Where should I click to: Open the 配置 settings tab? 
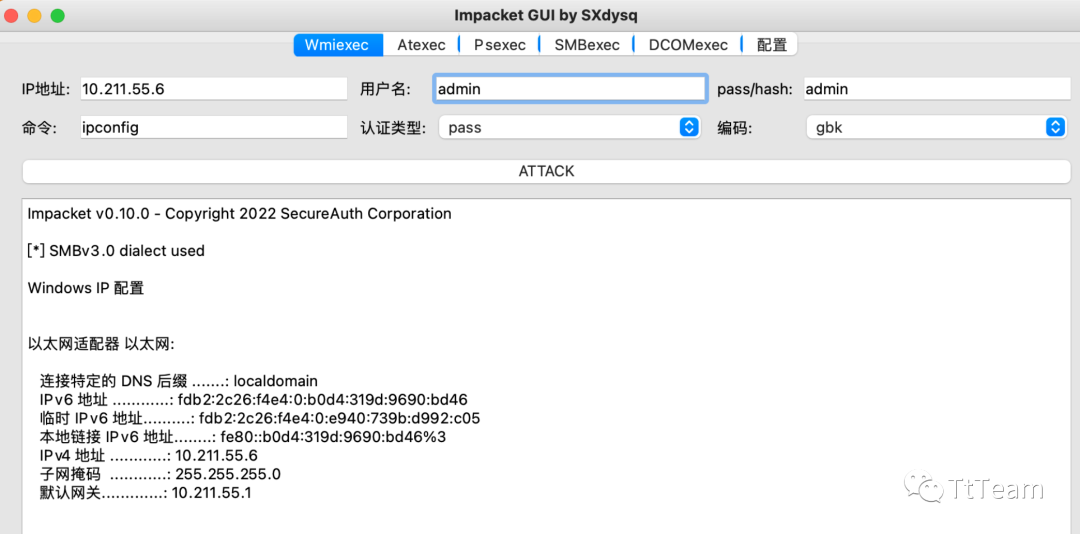tap(771, 45)
